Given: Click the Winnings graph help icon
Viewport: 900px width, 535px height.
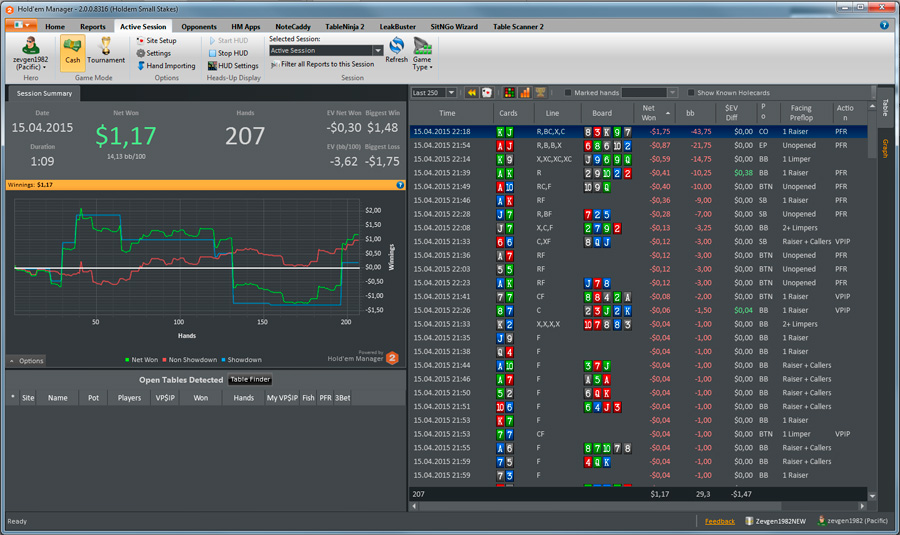Looking at the screenshot, I should [x=400, y=185].
